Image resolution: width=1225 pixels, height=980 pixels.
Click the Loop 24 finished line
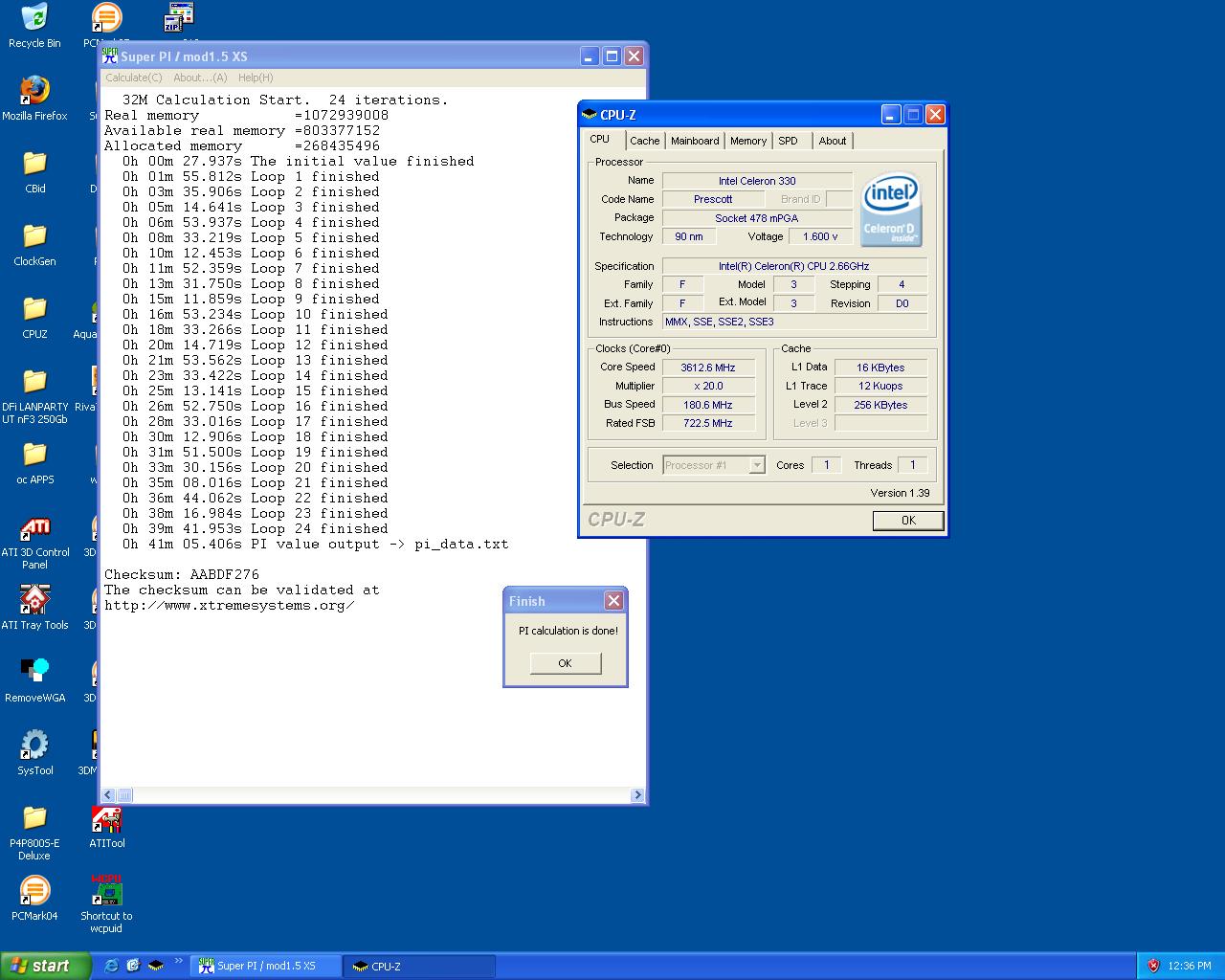[255, 529]
